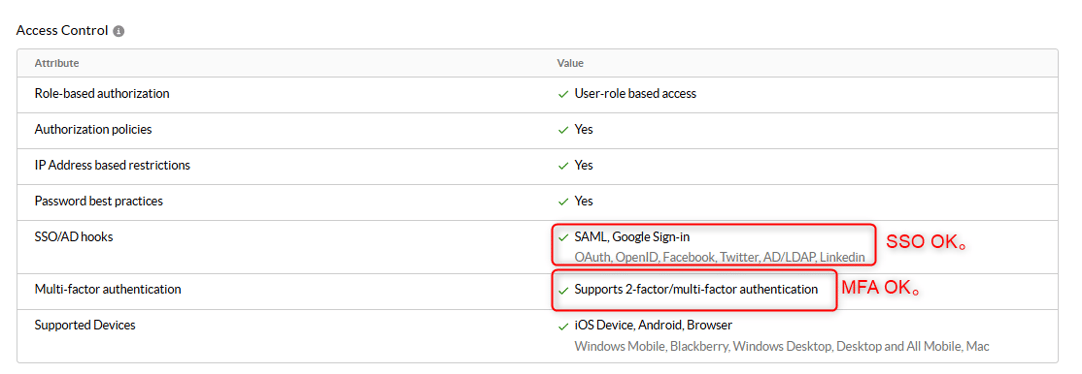Click the checkmark next to User-role based access
Image resolution: width=1082 pixels, height=374 pixels.
[x=563, y=94]
